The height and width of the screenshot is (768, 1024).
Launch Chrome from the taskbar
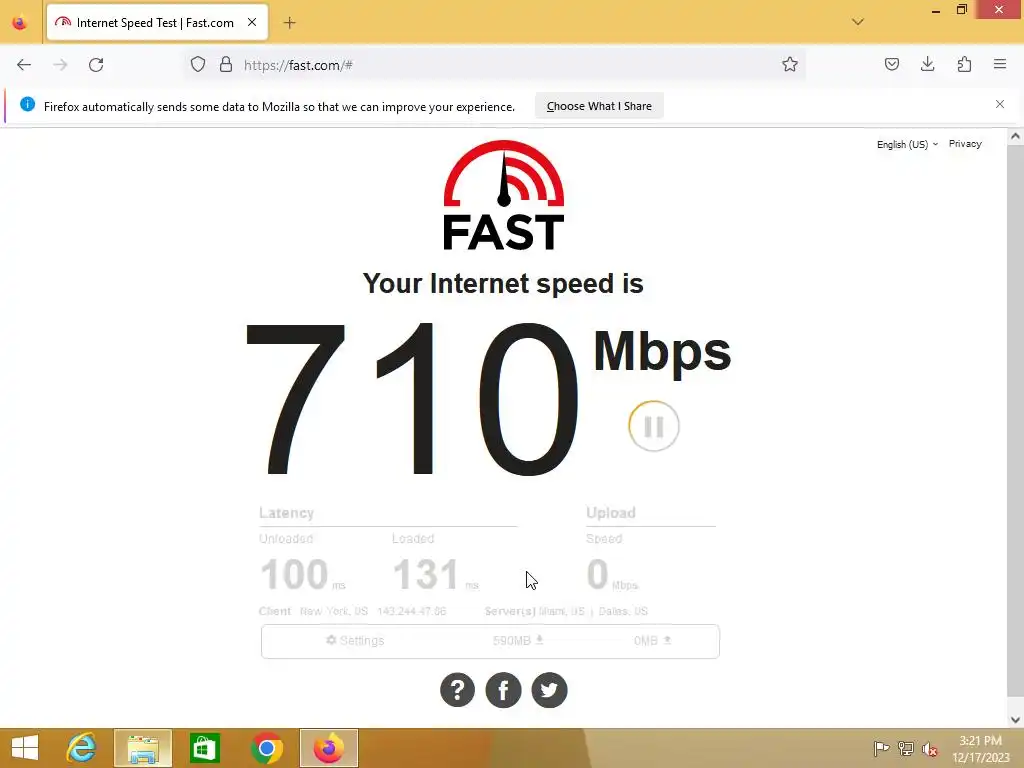(266, 748)
